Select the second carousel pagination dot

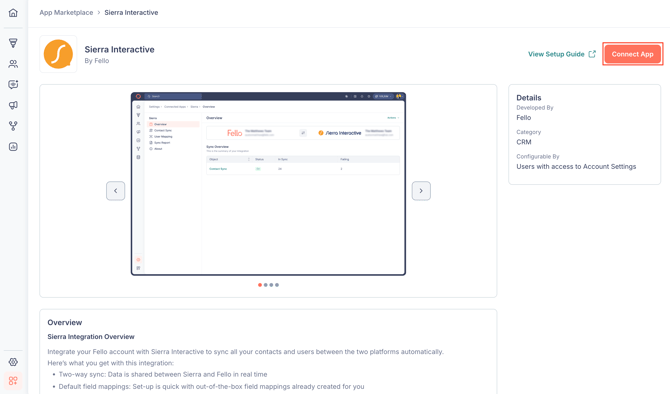(265, 285)
